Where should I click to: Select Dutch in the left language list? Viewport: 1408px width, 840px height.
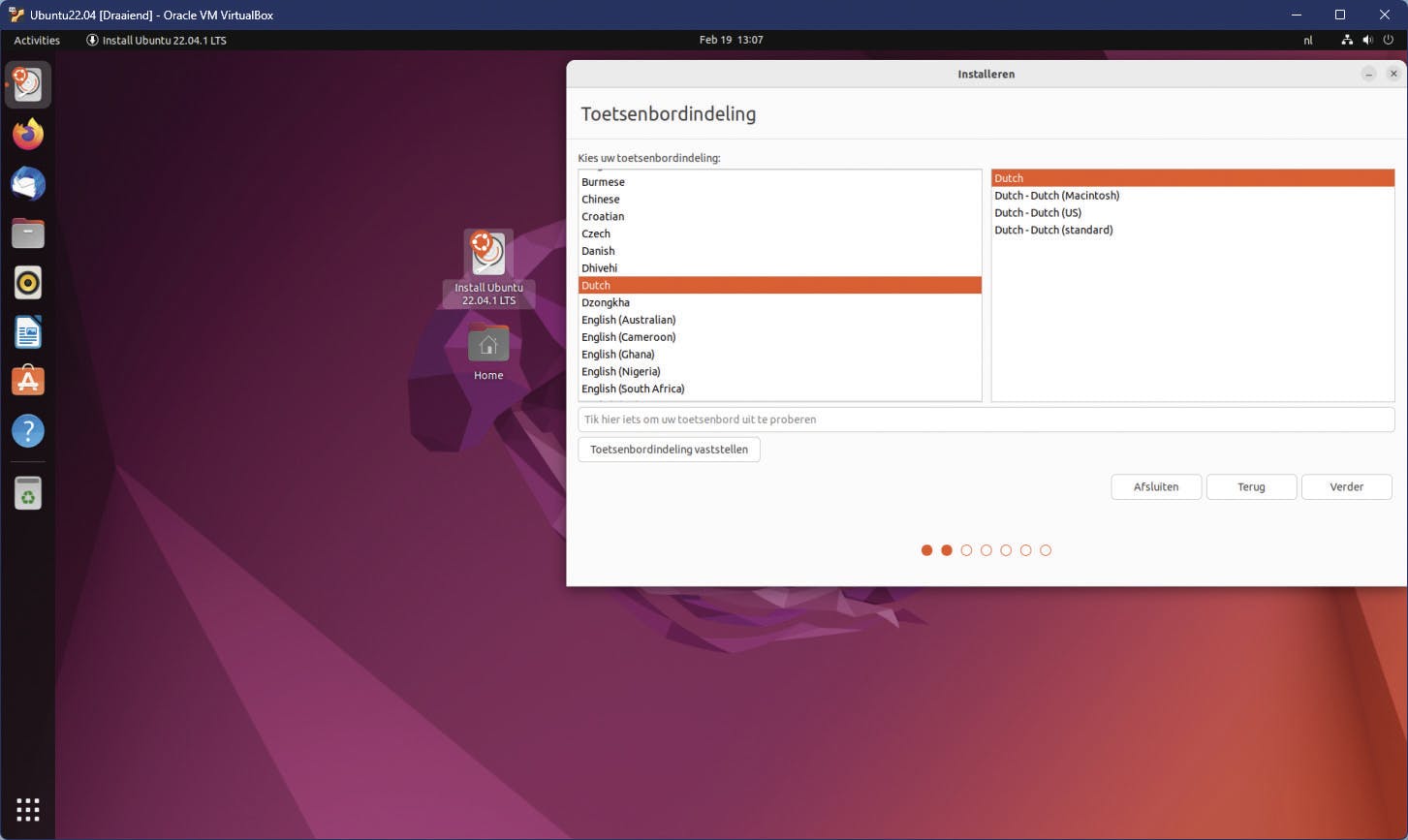[780, 286]
